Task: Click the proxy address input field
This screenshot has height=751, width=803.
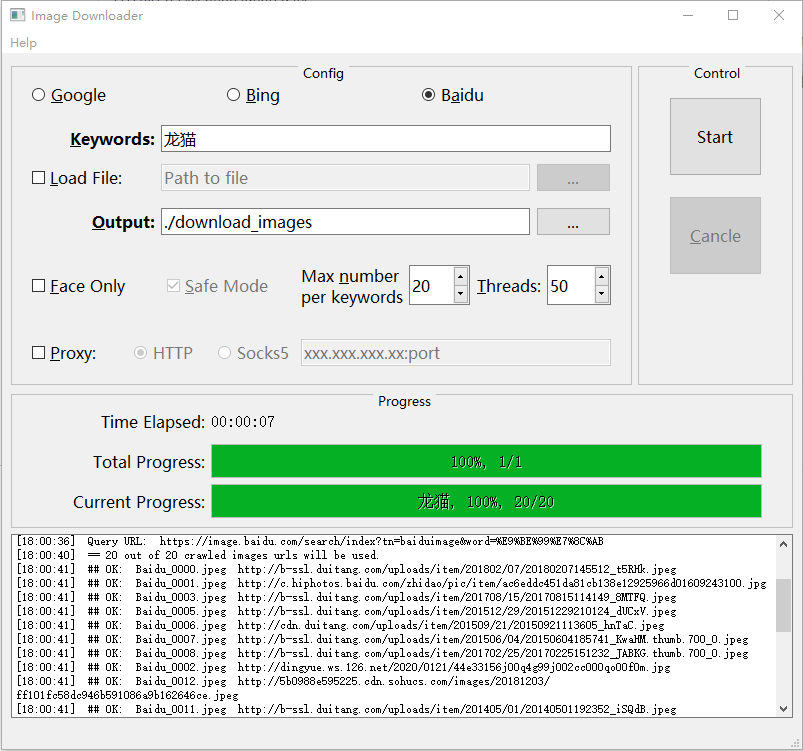Action: point(456,352)
